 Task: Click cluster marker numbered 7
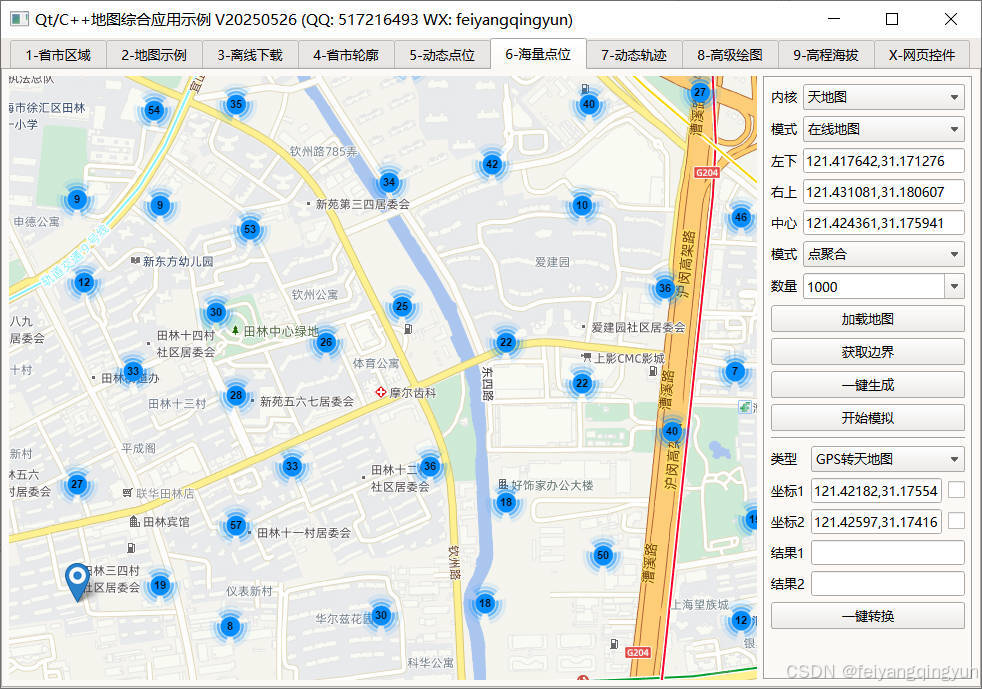[x=735, y=371]
